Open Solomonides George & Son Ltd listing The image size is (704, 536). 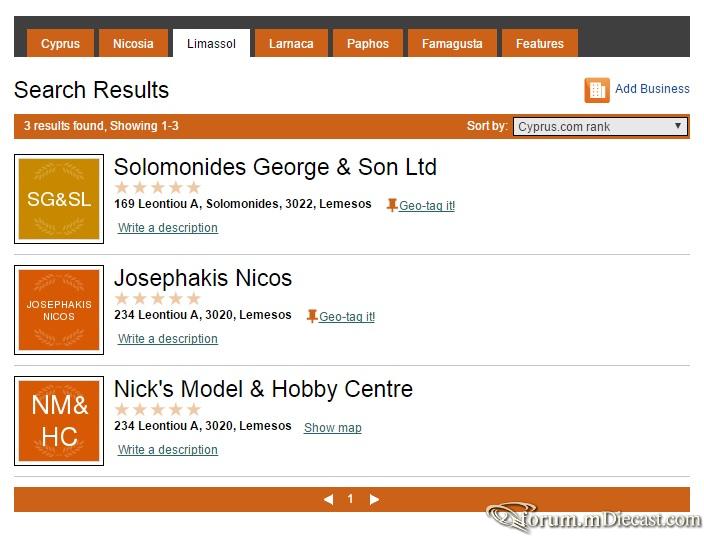[x=275, y=167]
